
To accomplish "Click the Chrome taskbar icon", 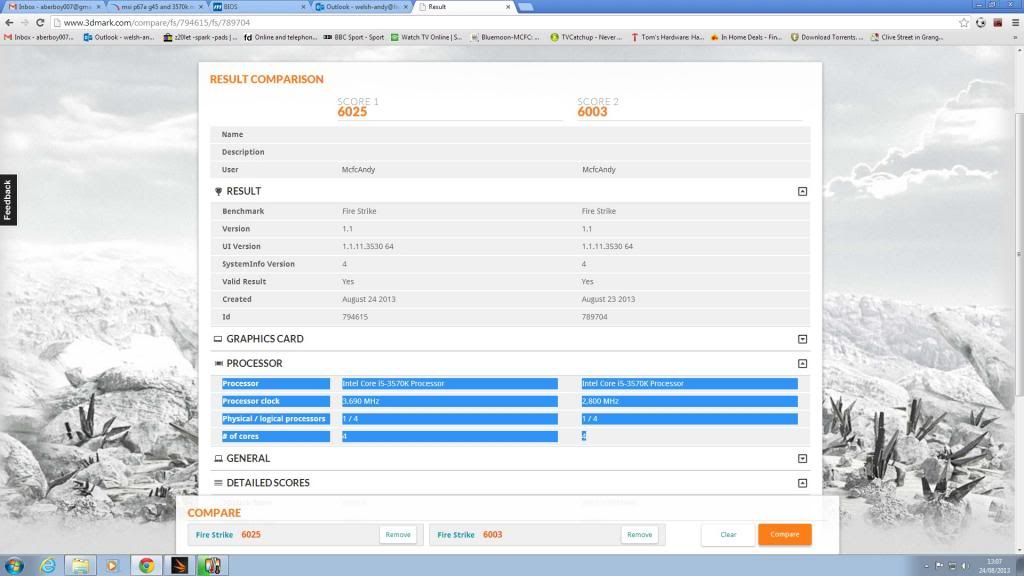I will 146,566.
